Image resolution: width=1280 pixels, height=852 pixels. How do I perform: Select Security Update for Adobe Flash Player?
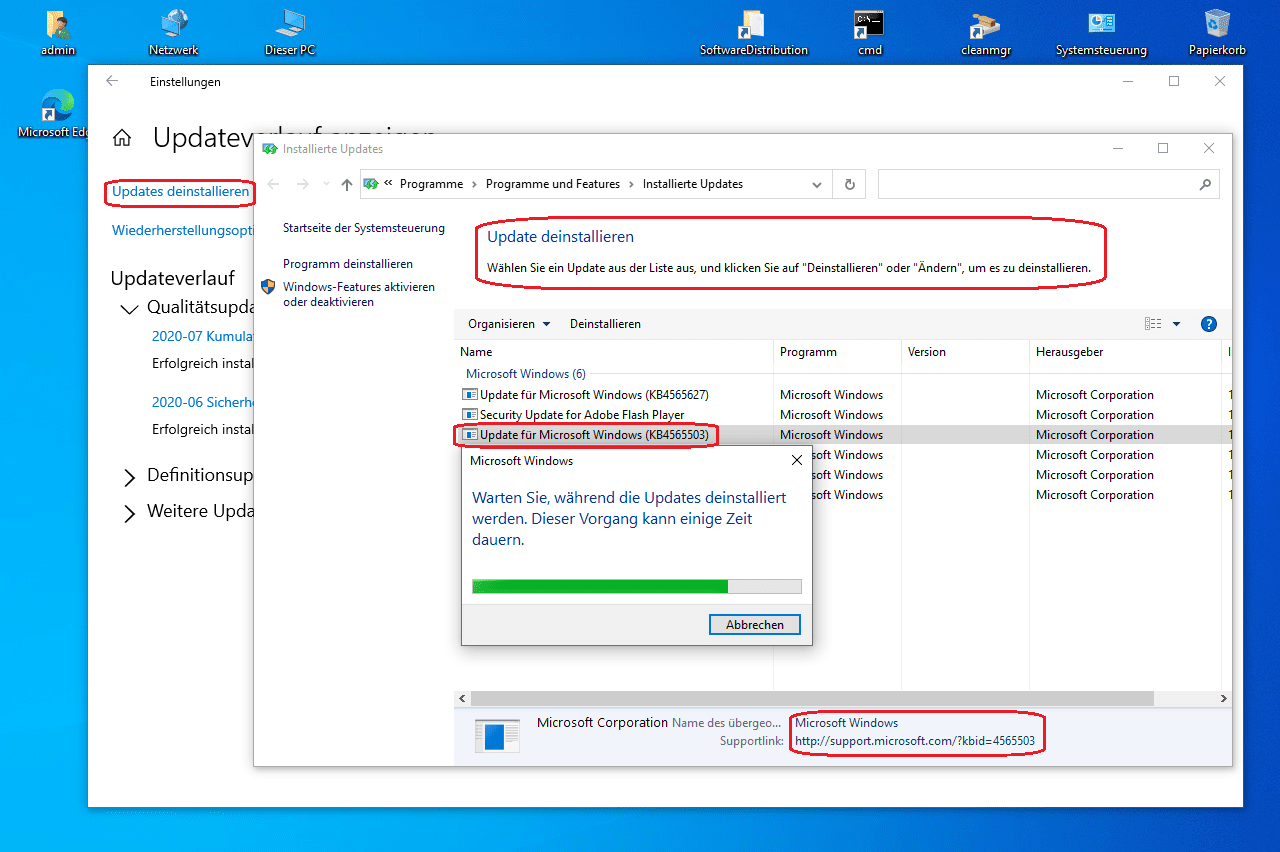(582, 415)
